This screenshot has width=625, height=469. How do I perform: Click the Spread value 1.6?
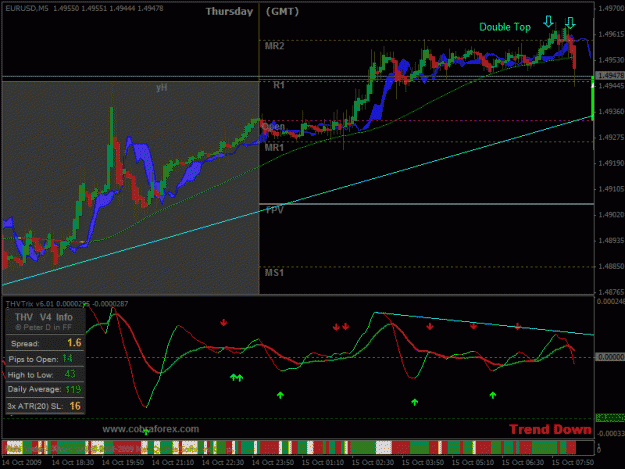pyautogui.click(x=74, y=343)
